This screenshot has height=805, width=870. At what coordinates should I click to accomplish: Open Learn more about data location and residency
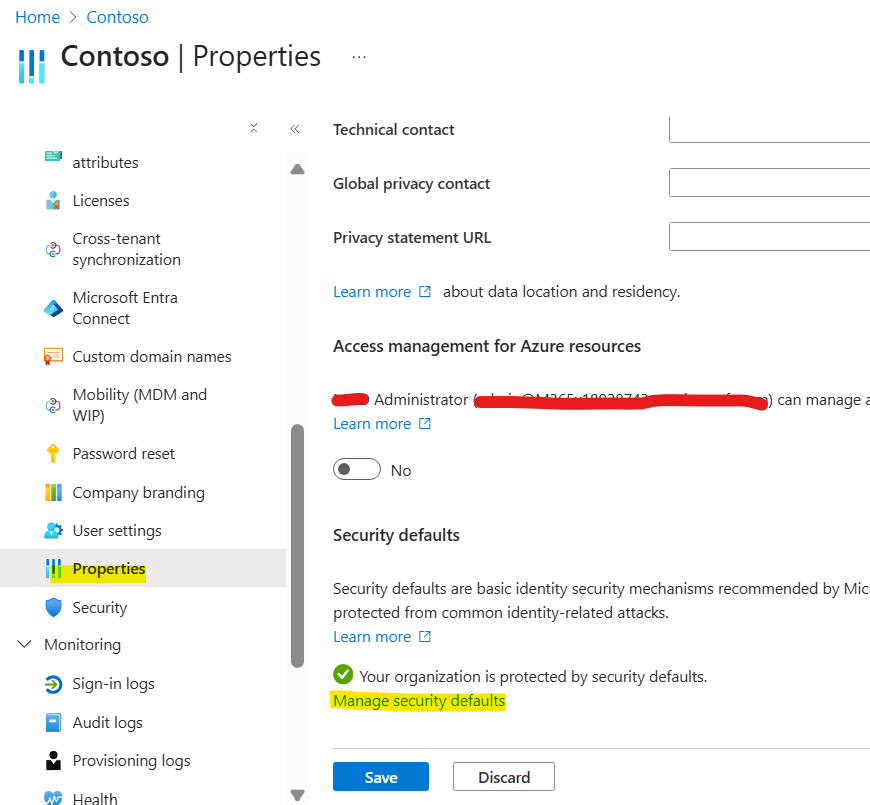[x=371, y=291]
